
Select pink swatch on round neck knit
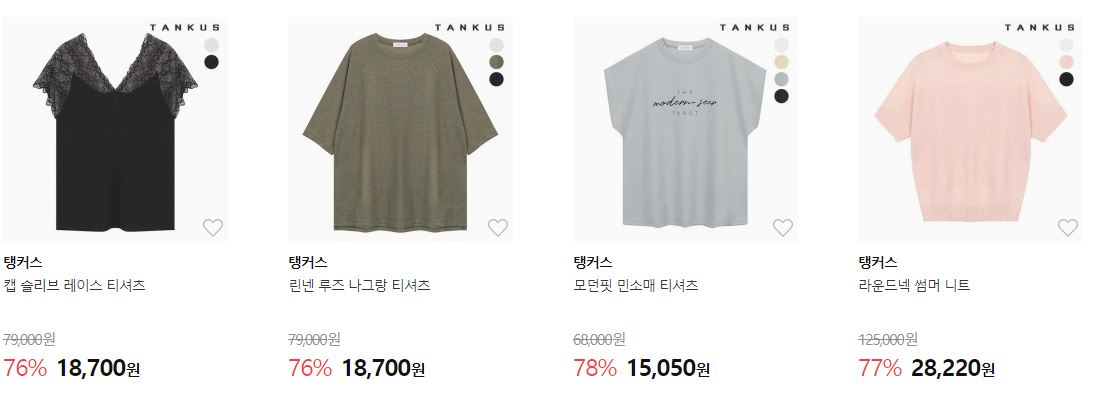tap(1067, 62)
